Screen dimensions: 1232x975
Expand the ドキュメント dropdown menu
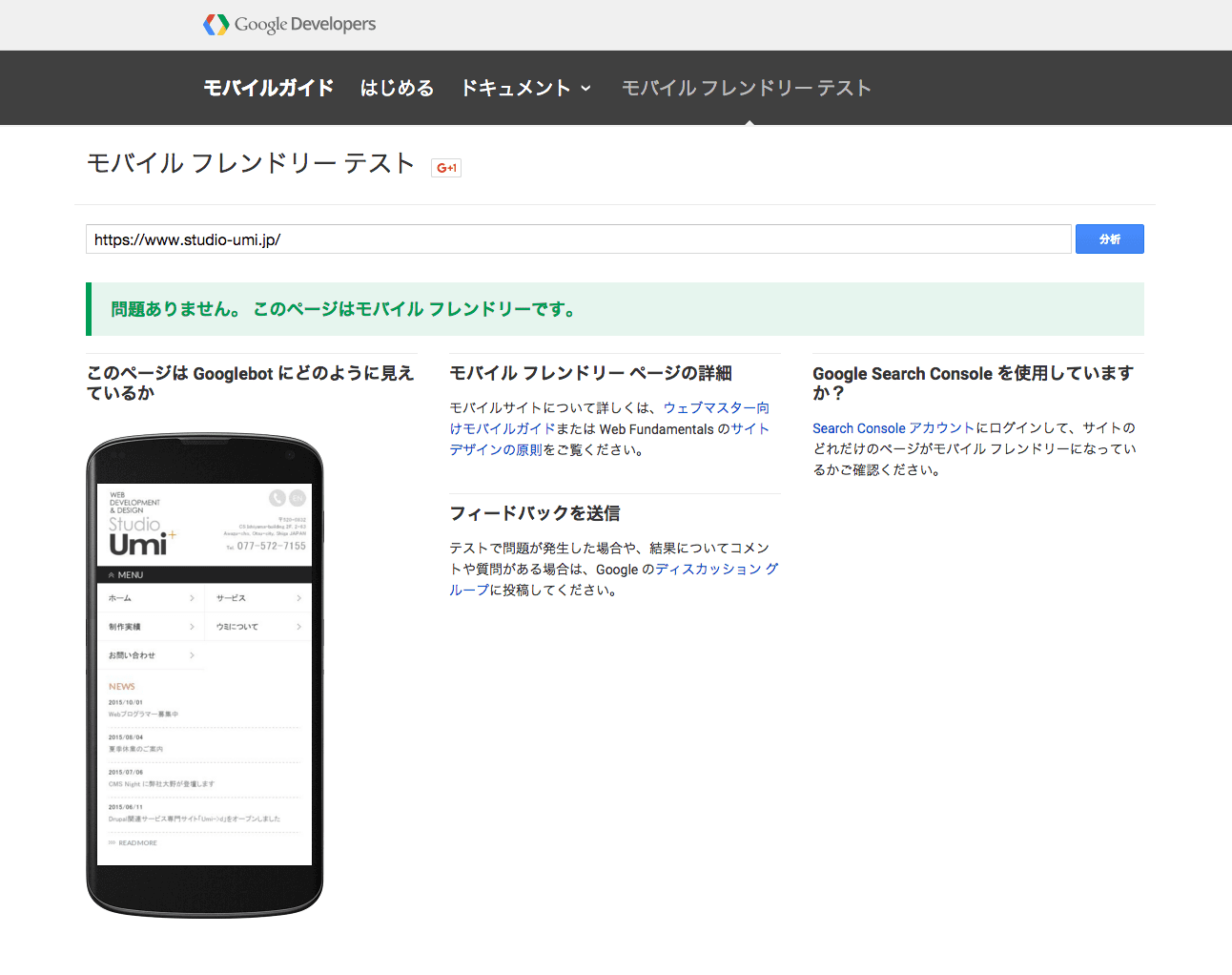525,88
